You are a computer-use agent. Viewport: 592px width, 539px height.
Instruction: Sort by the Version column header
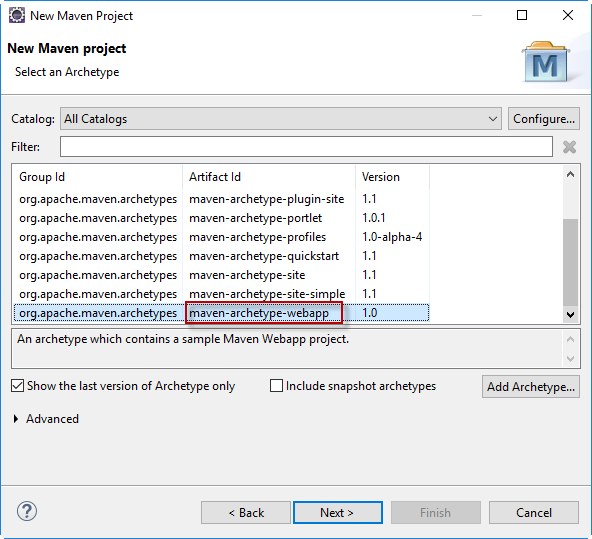click(392, 177)
